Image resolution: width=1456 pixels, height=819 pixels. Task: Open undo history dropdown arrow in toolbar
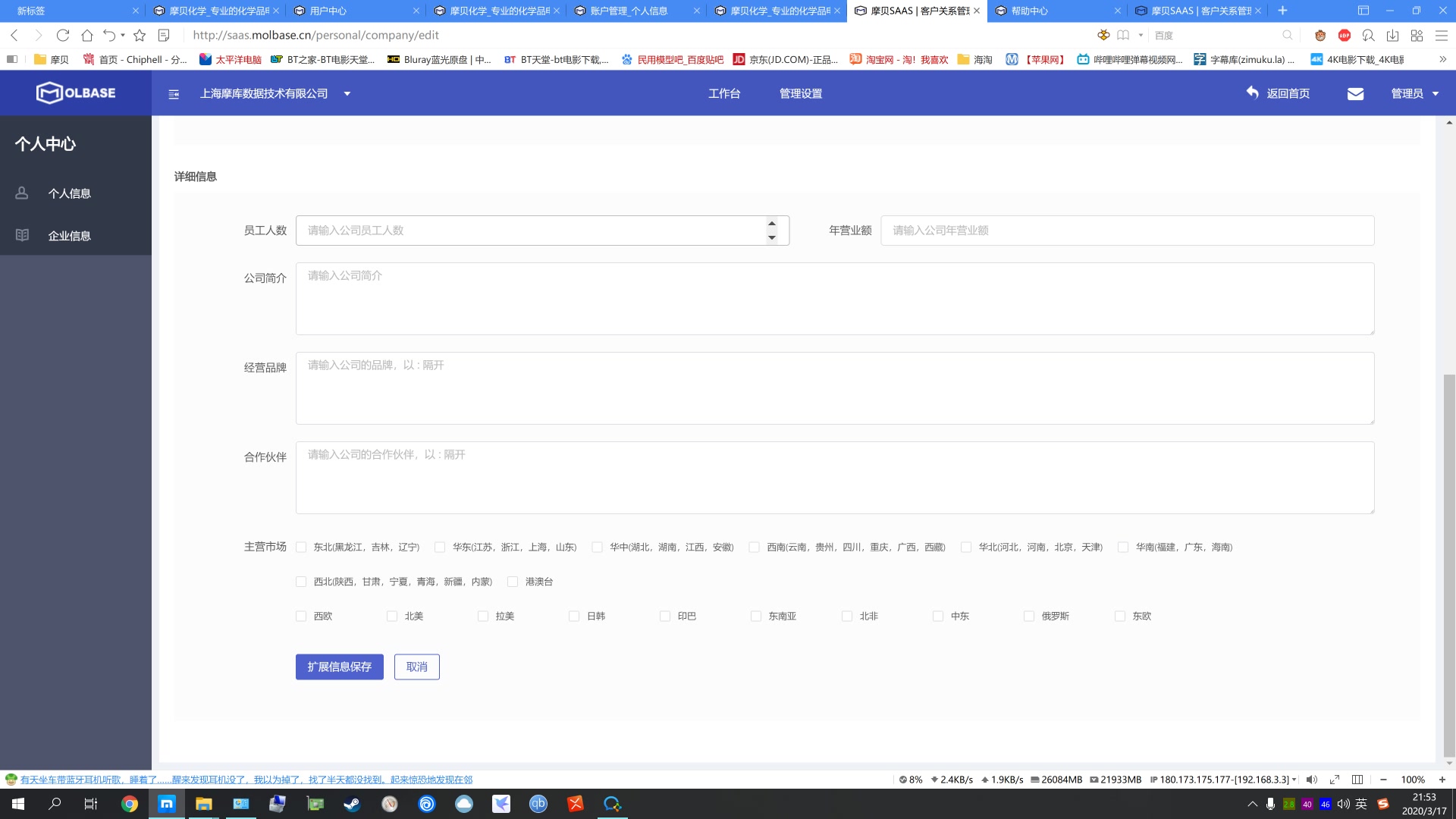(x=123, y=35)
